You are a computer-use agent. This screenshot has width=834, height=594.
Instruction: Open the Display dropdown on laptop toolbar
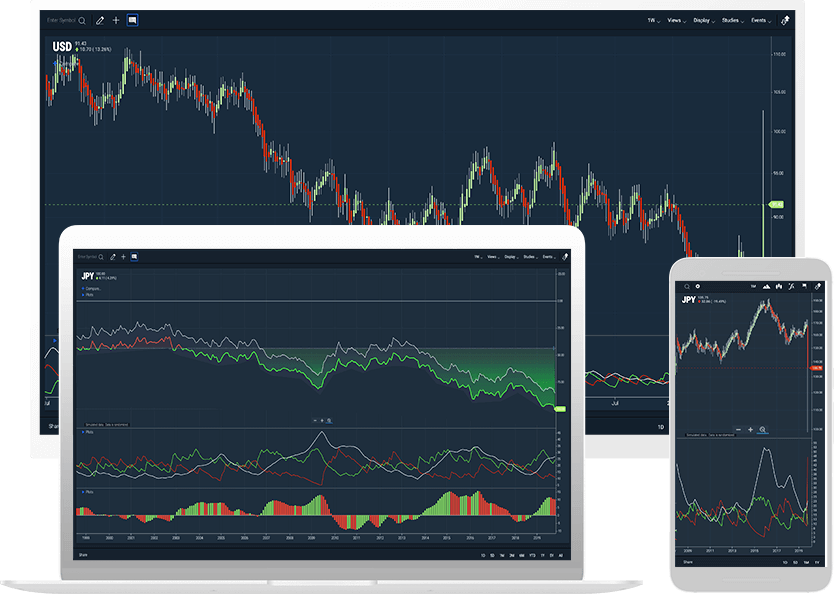point(510,256)
